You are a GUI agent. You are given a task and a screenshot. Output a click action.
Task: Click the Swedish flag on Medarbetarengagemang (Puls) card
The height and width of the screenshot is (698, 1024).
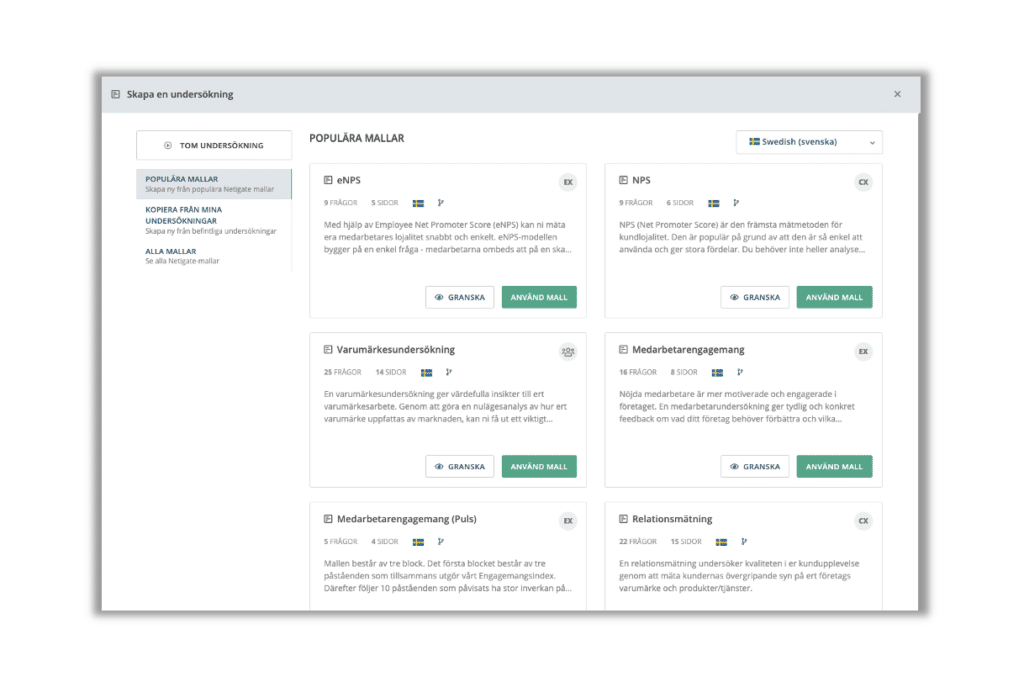tap(418, 542)
